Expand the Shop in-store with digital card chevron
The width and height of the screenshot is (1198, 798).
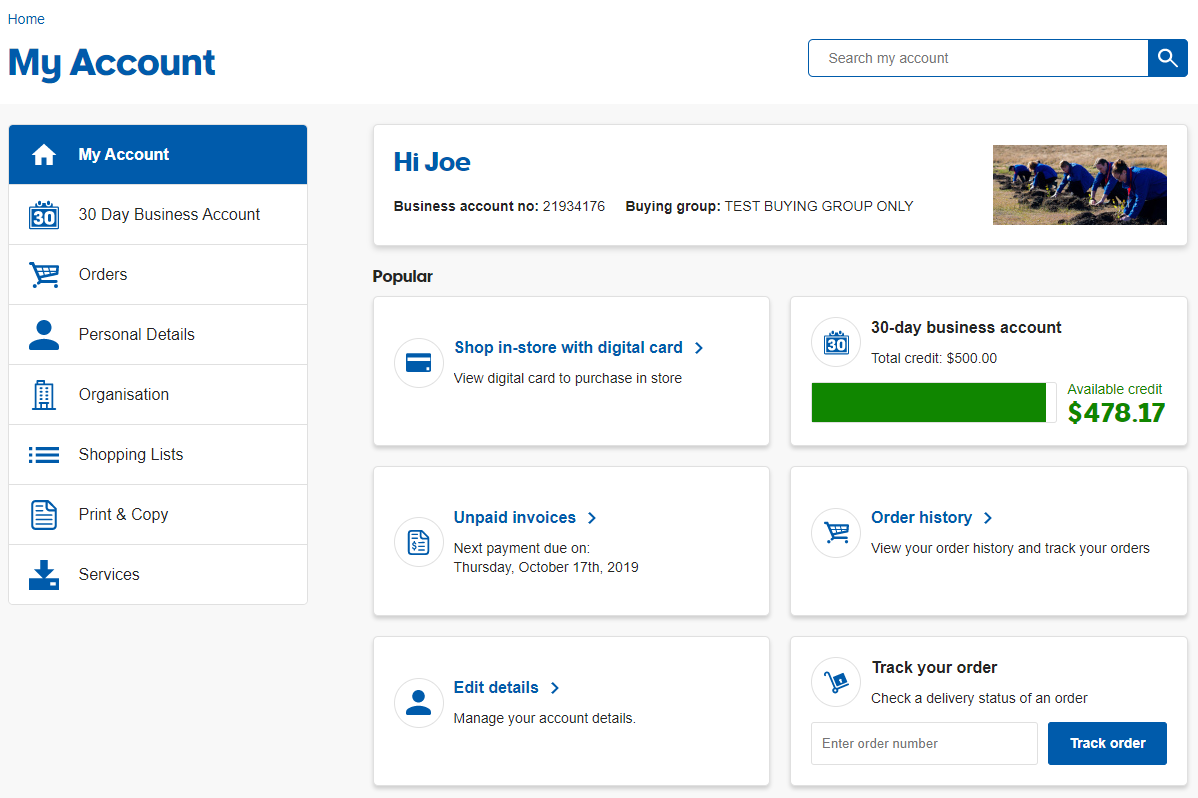699,347
